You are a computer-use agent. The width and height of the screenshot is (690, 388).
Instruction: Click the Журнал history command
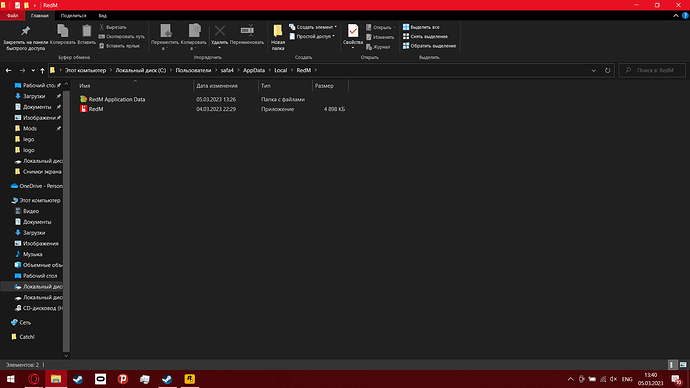click(x=378, y=47)
